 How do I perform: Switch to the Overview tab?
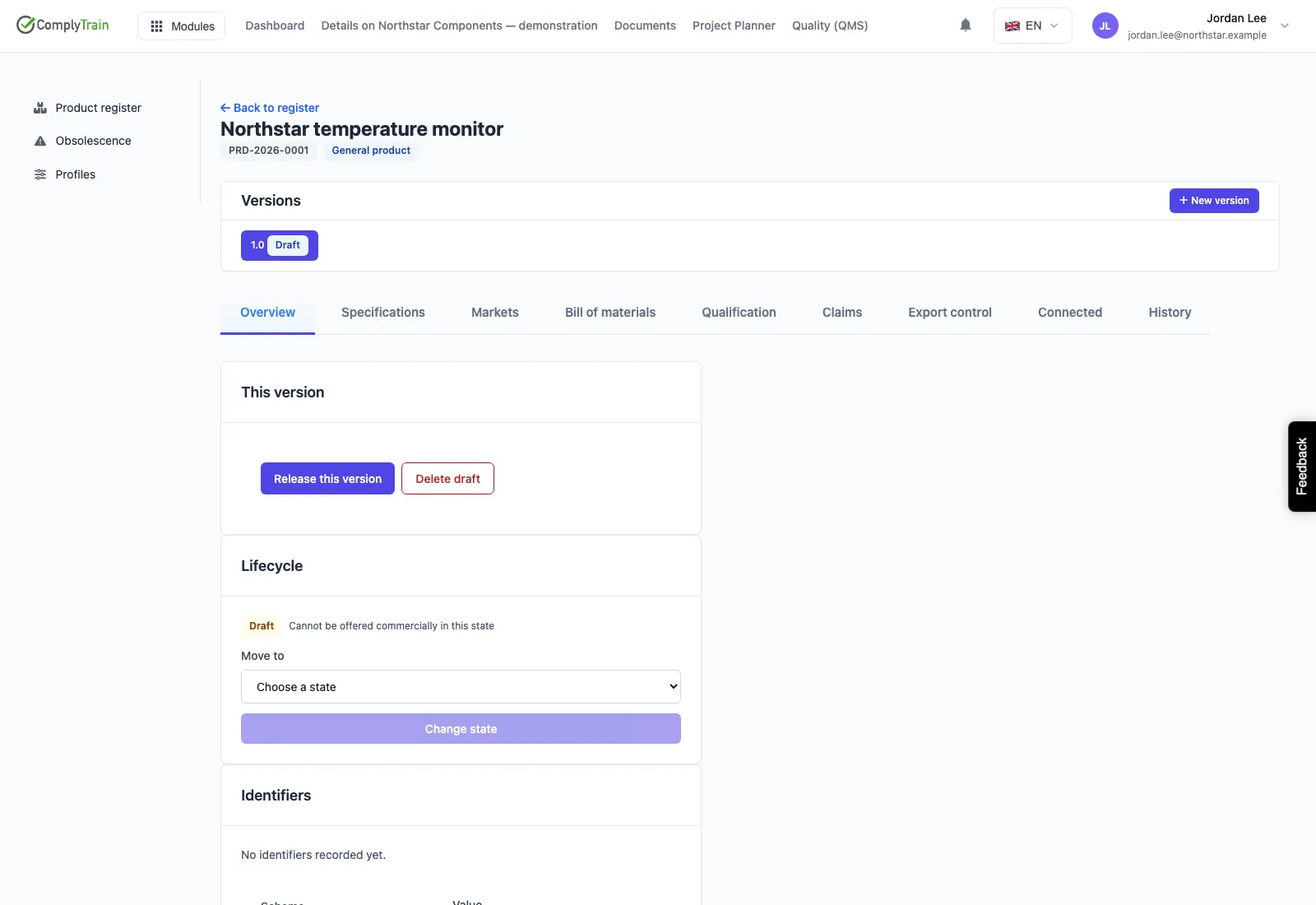click(267, 313)
